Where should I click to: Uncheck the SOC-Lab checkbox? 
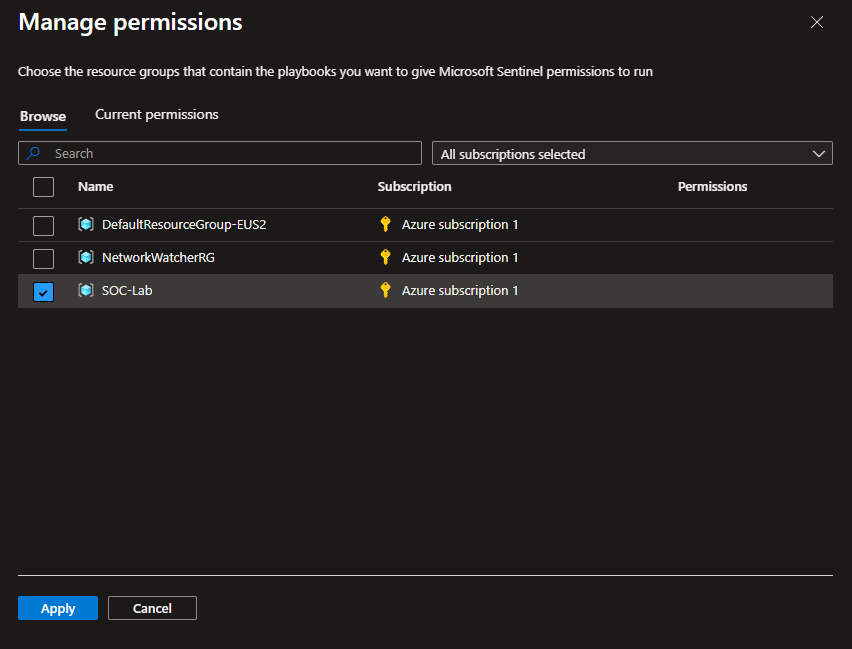[x=44, y=292]
